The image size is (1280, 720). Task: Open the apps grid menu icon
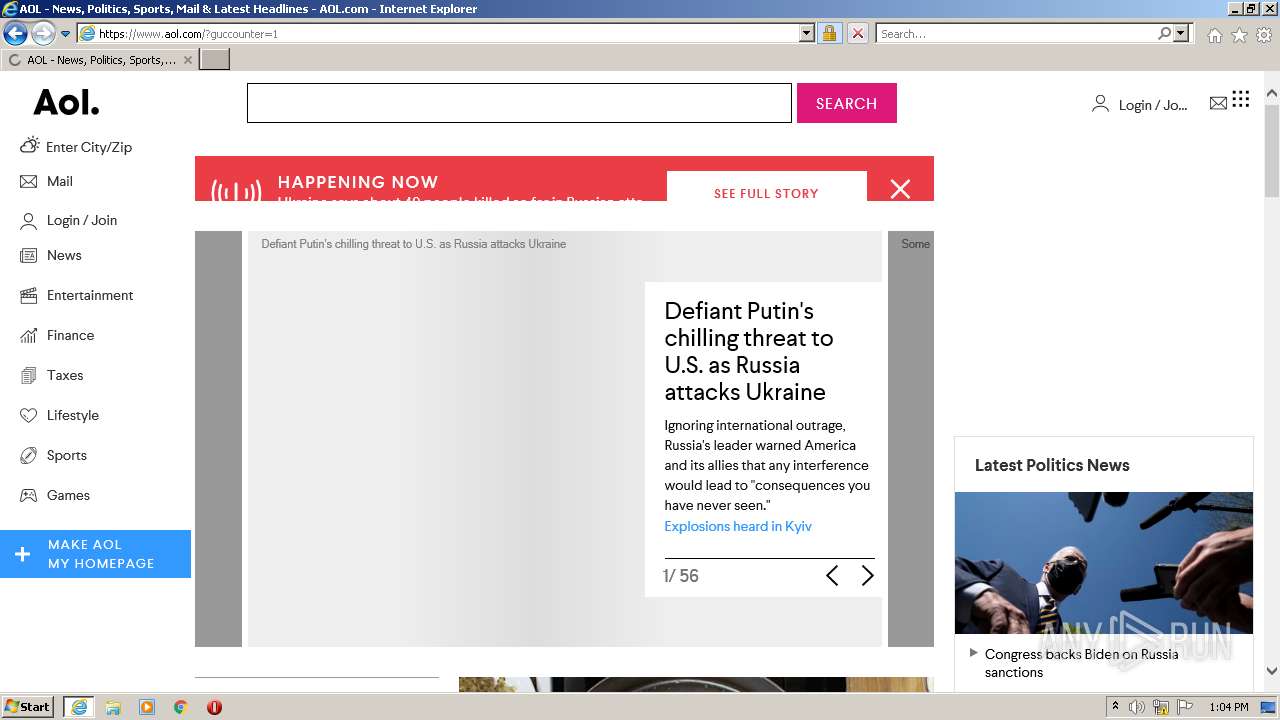tap(1241, 98)
